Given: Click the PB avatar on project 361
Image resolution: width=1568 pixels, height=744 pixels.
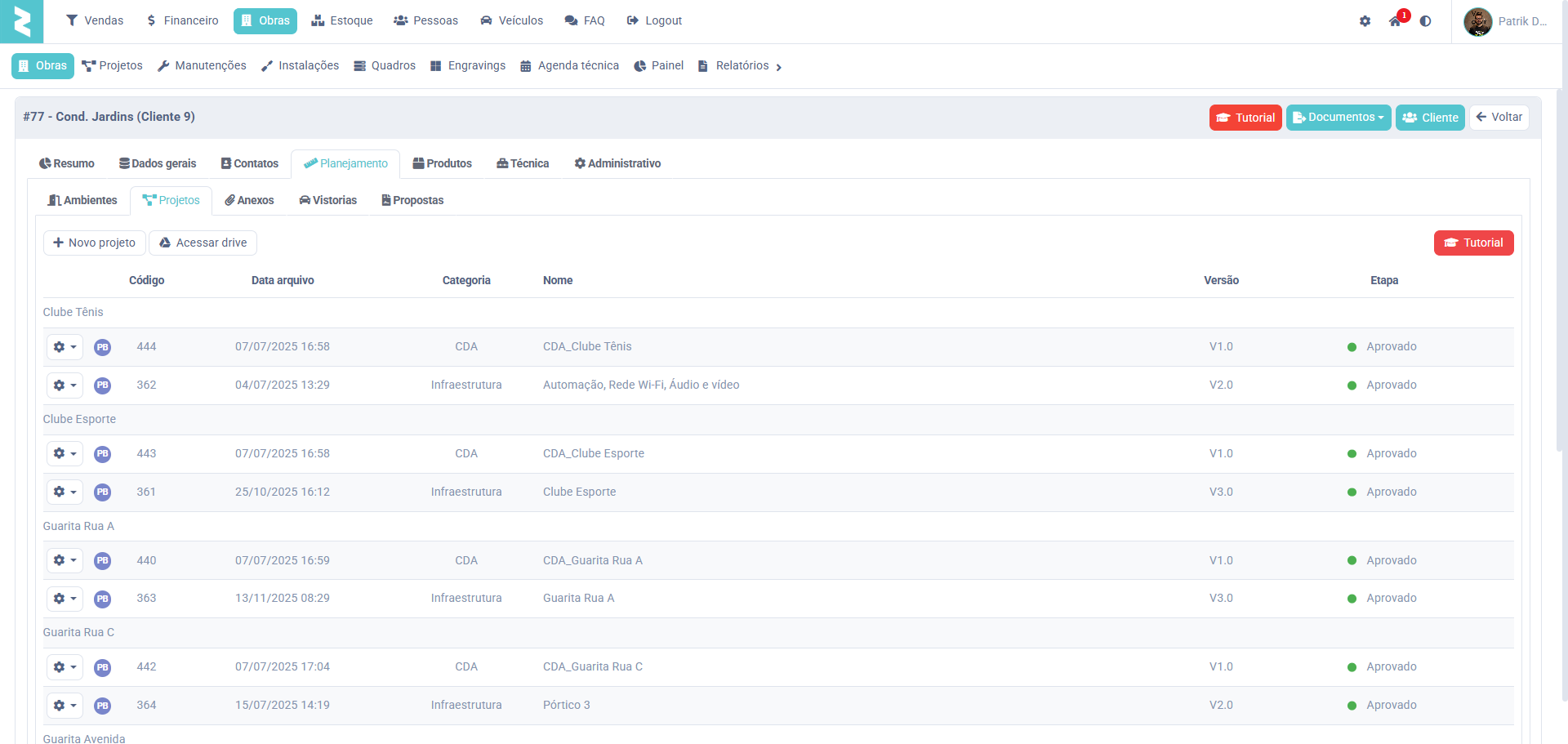Looking at the screenshot, I should click(102, 492).
